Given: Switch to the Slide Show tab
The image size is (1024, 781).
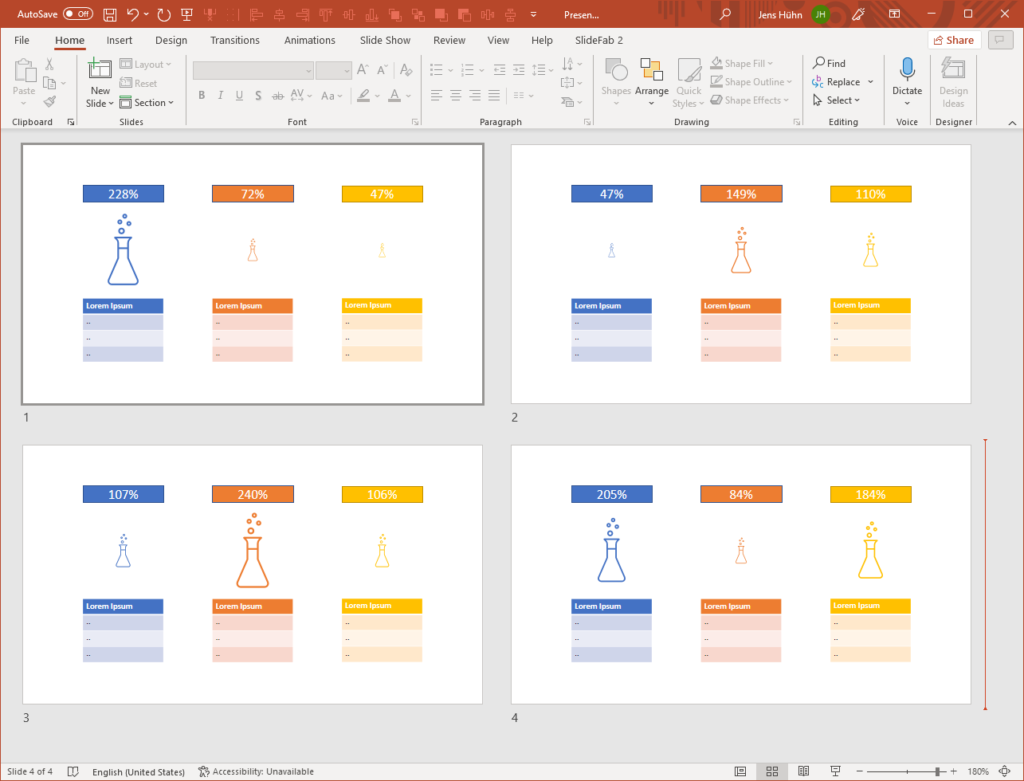Looking at the screenshot, I should [x=385, y=40].
